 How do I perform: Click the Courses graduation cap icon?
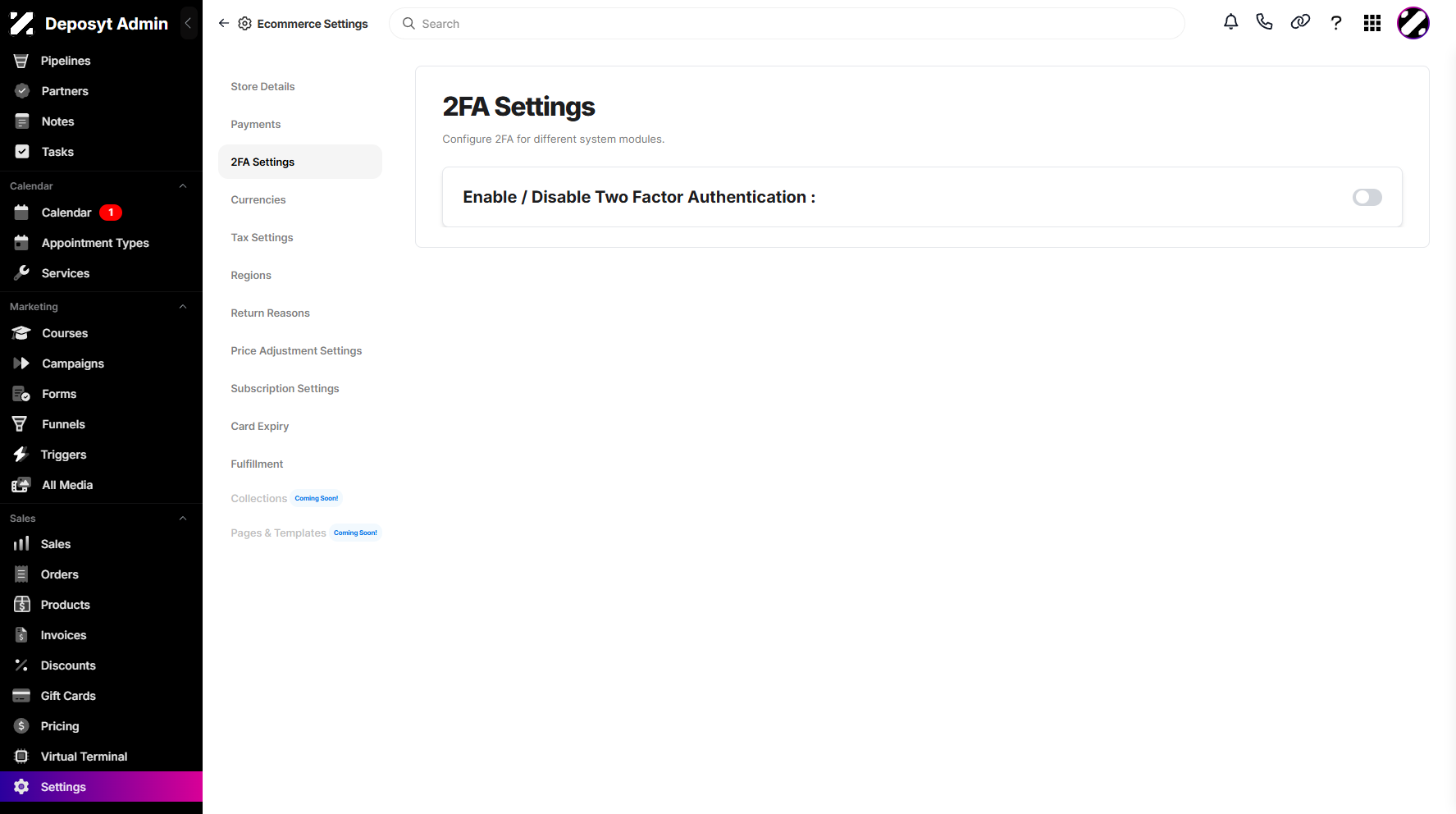21,333
